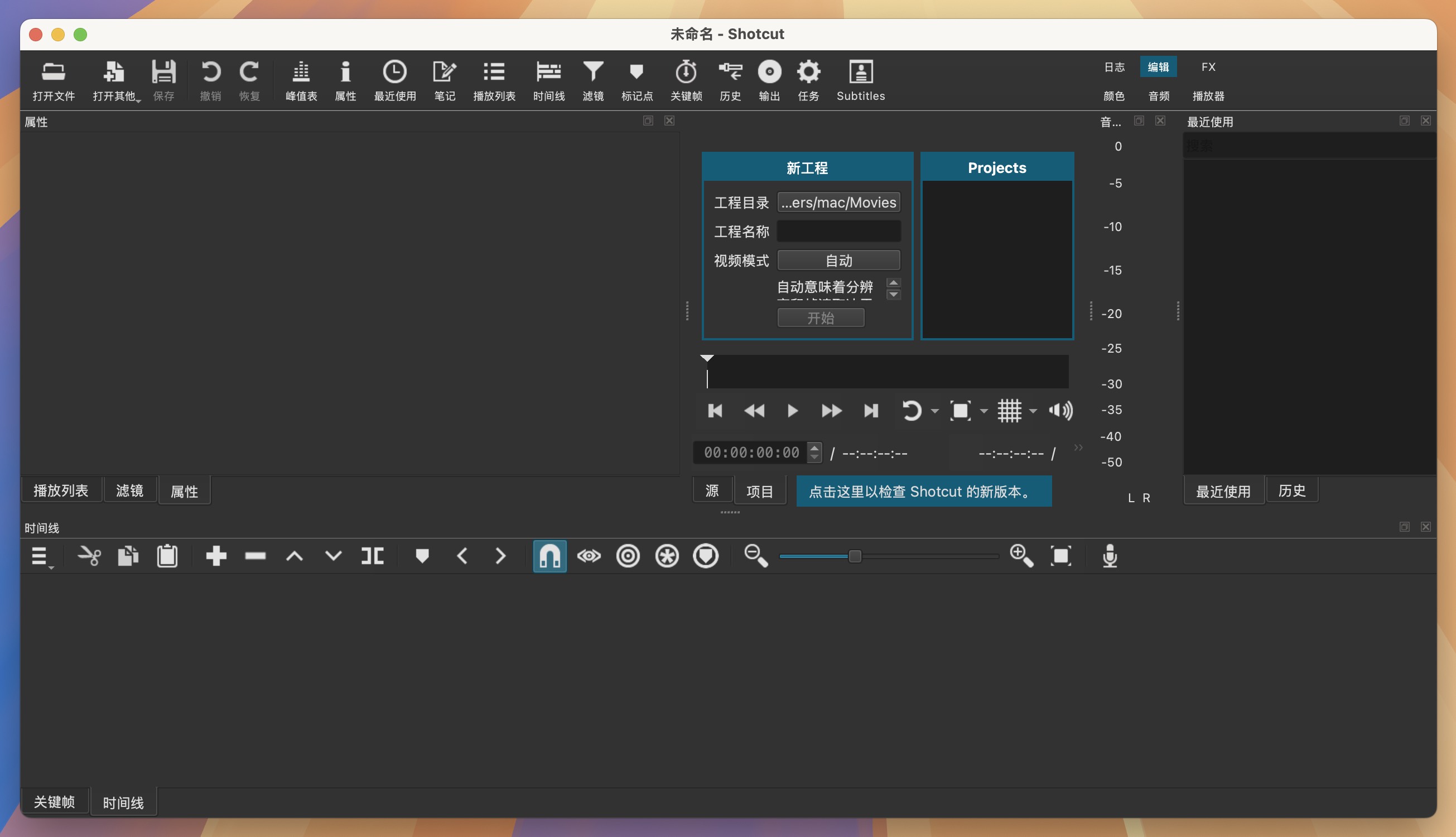Click the player scrub bar
The height and width of the screenshot is (837, 1456).
(x=887, y=372)
